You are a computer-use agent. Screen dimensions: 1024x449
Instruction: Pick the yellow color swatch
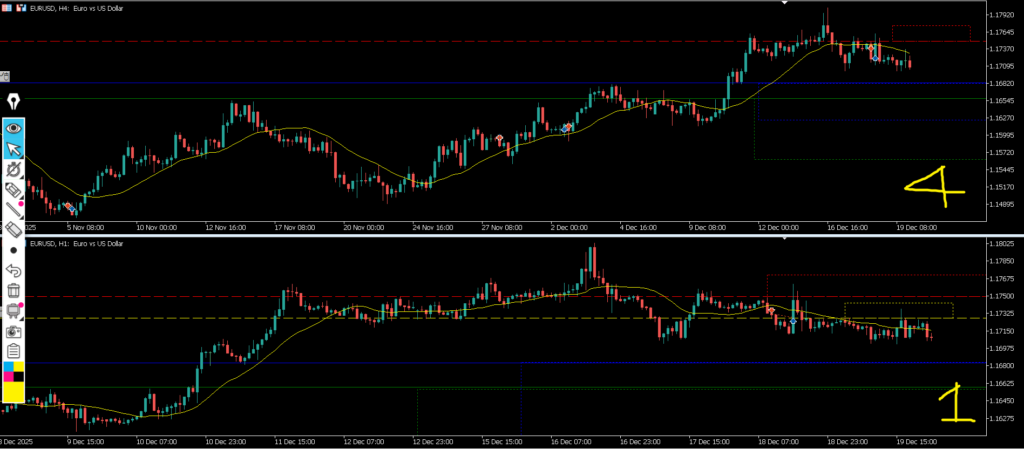click(x=14, y=392)
